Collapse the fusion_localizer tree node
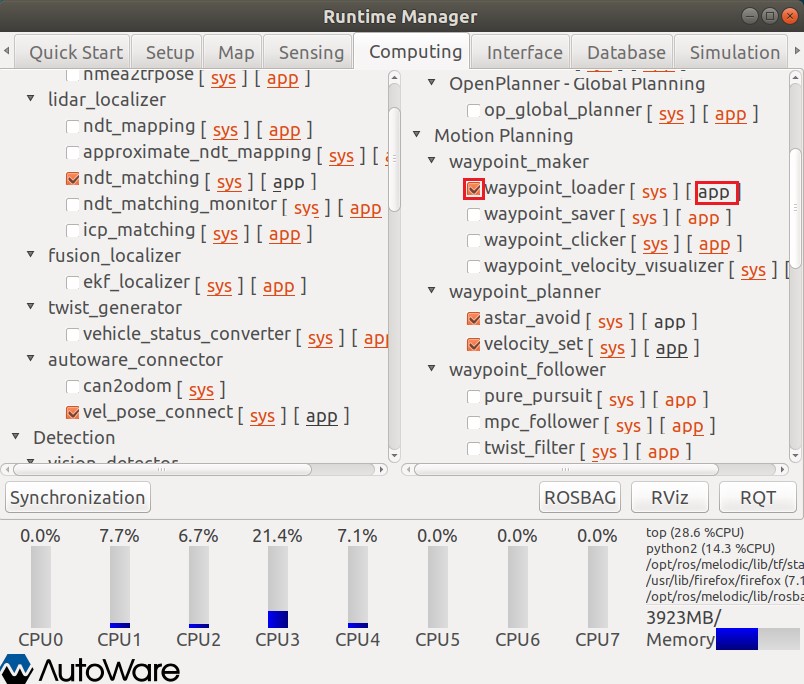 [x=31, y=254]
